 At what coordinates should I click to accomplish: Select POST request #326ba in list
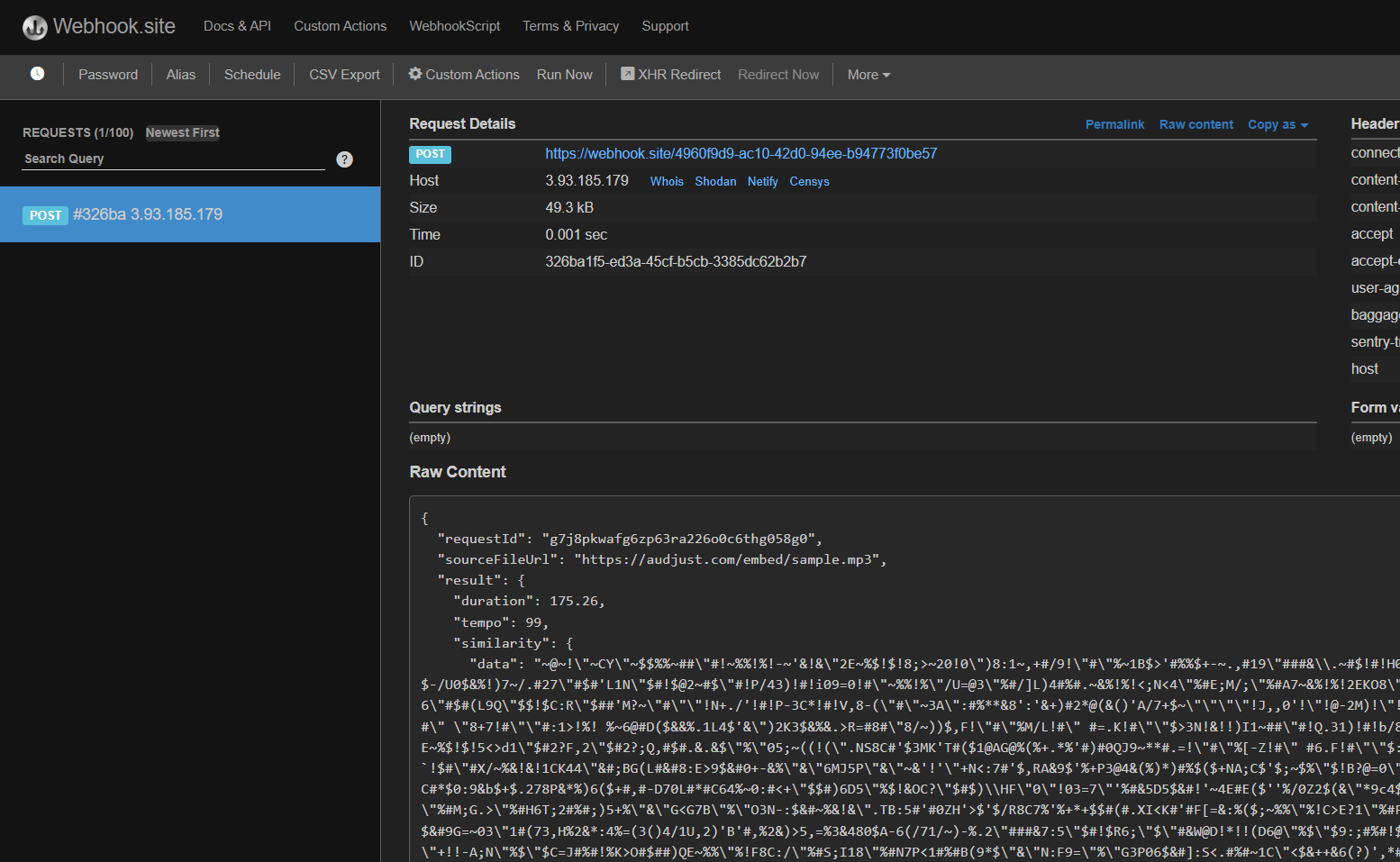[189, 214]
